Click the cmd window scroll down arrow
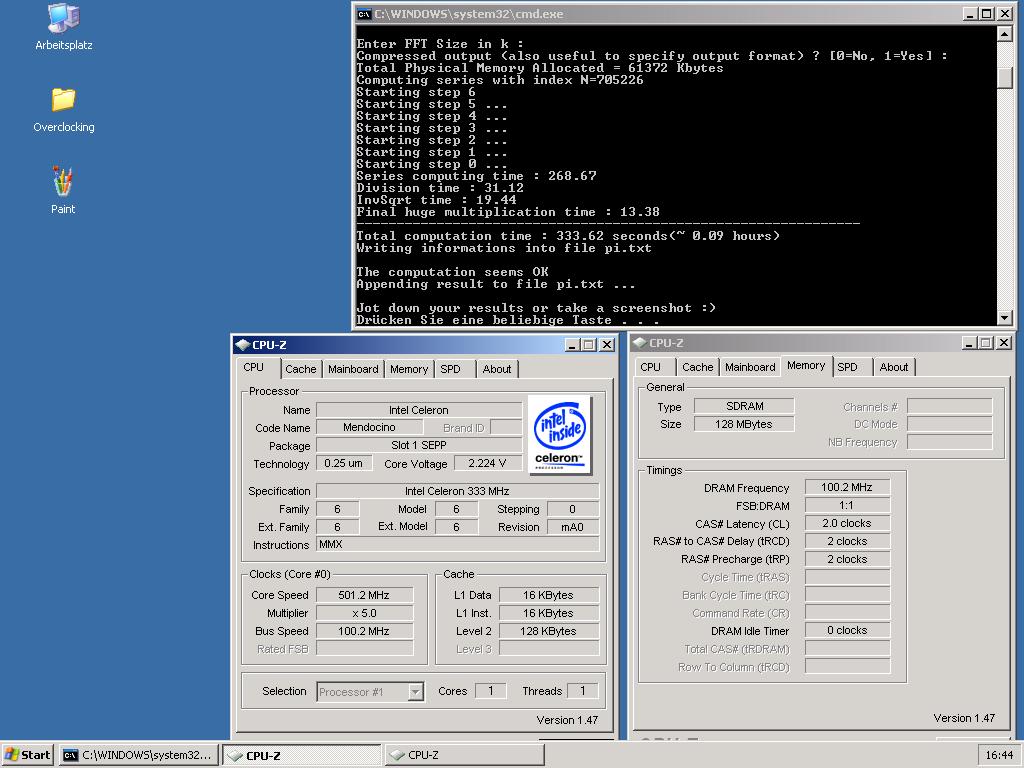 pos(1005,317)
